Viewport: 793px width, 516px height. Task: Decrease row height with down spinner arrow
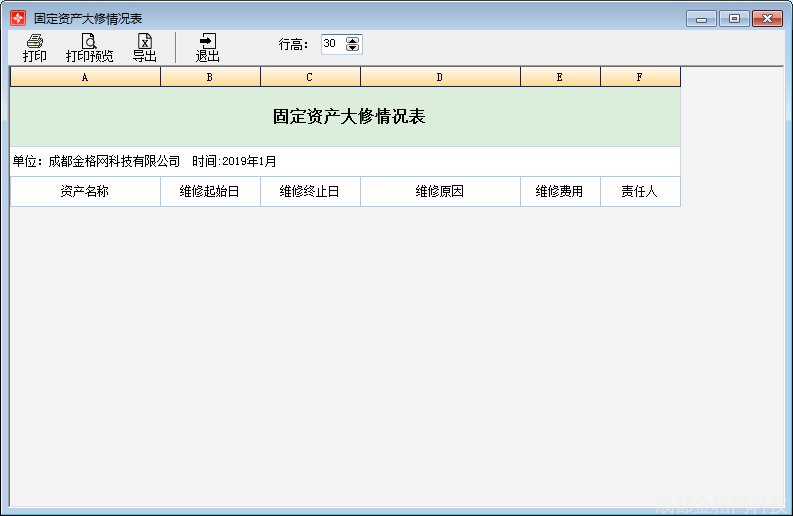coord(352,48)
